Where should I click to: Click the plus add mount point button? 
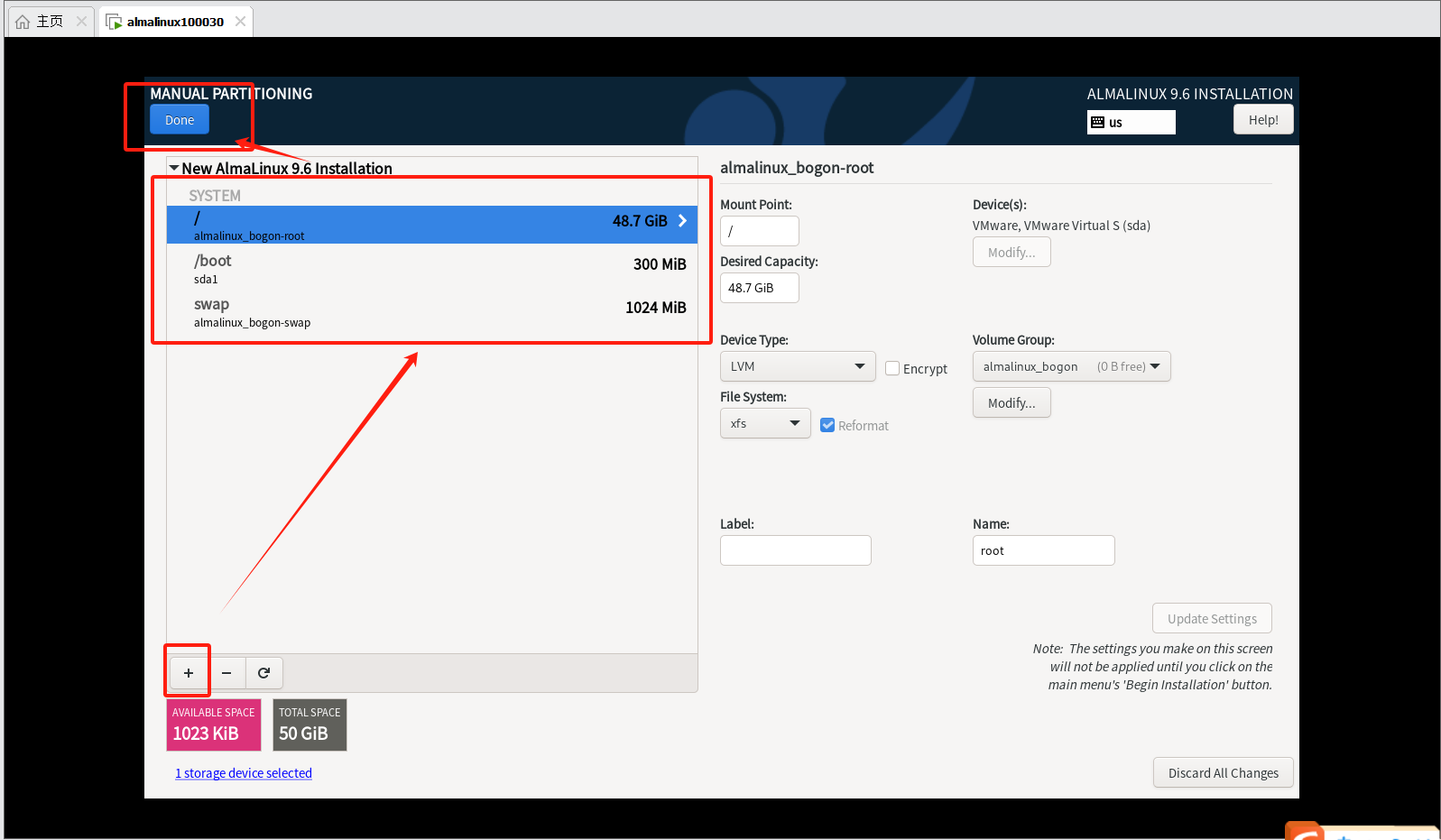189,673
